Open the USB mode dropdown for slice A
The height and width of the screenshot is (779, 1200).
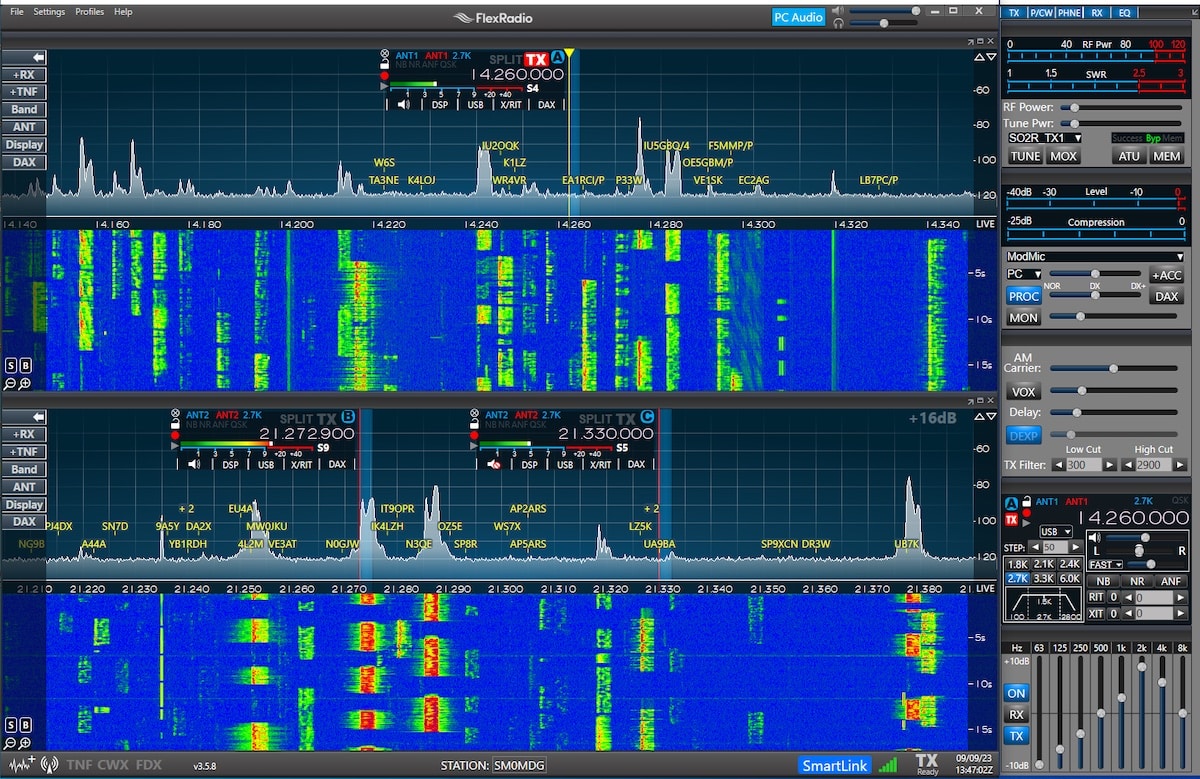coord(1056,532)
